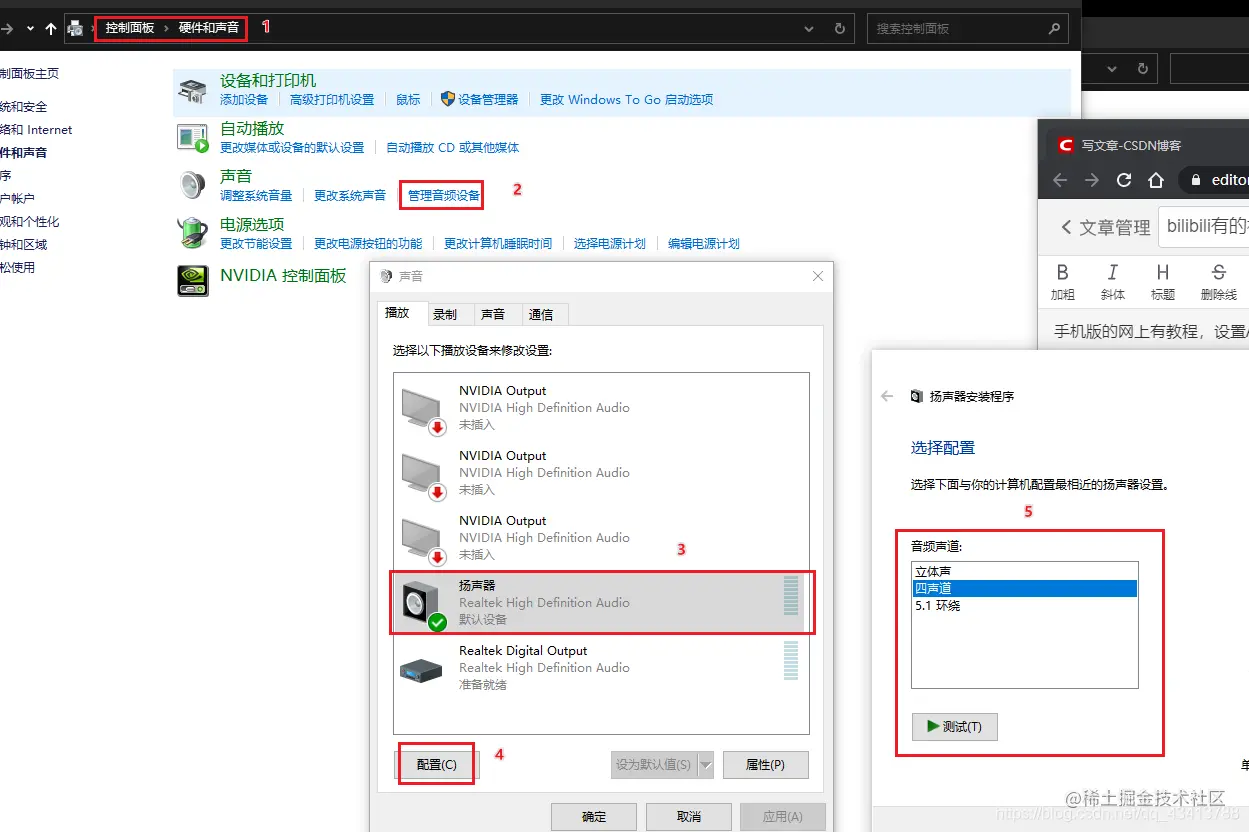
Task: Expand the recent locations dropdown arrow
Action: click(29, 29)
